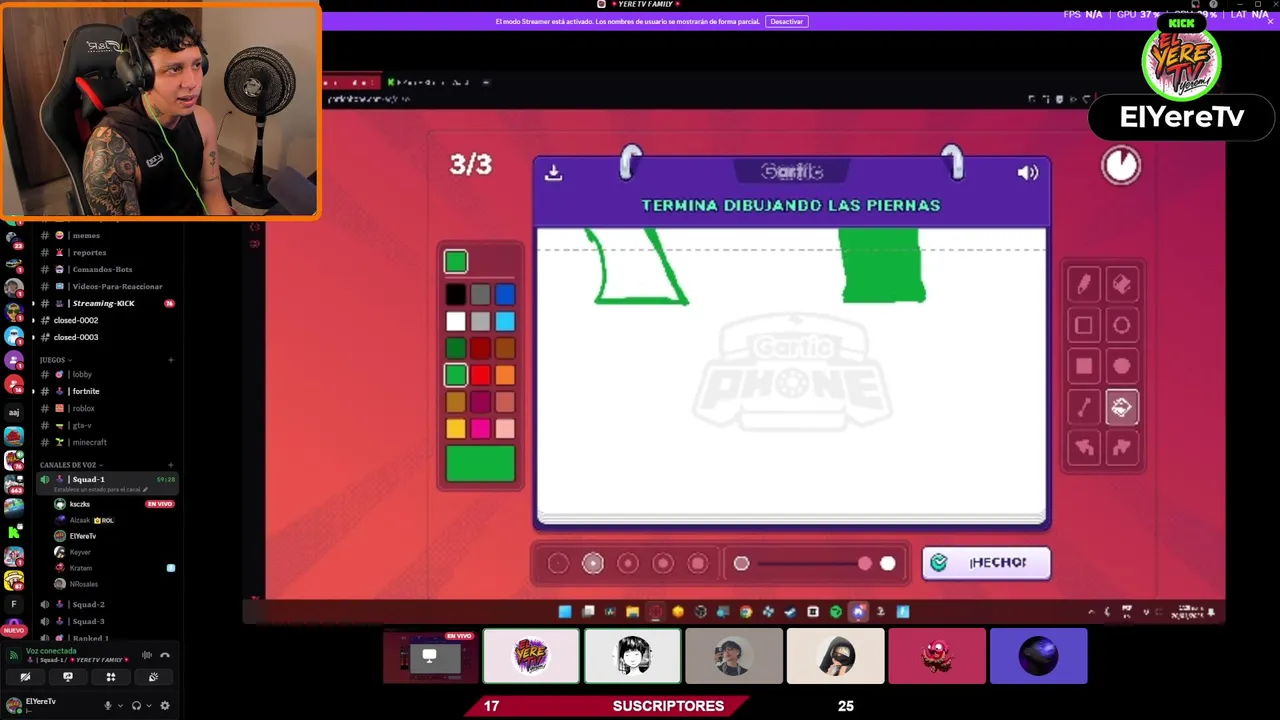This screenshot has width=1280, height=720.
Task: Choose the empty ellipse shape tool
Action: (x=1121, y=325)
